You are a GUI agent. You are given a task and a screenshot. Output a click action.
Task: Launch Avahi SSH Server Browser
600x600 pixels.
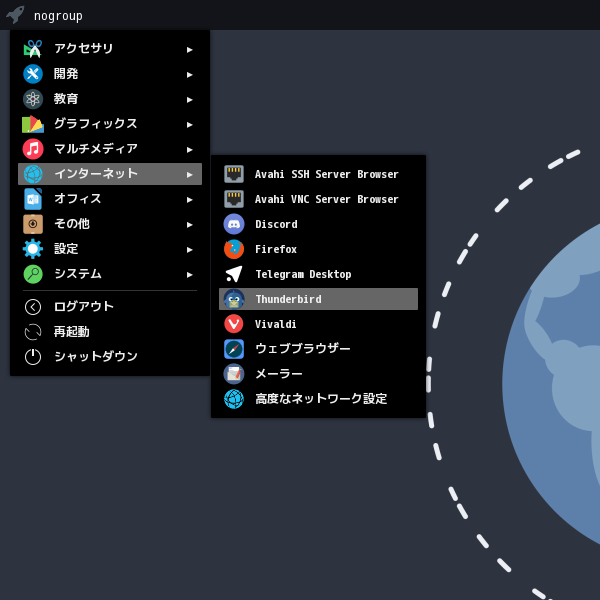(318, 174)
